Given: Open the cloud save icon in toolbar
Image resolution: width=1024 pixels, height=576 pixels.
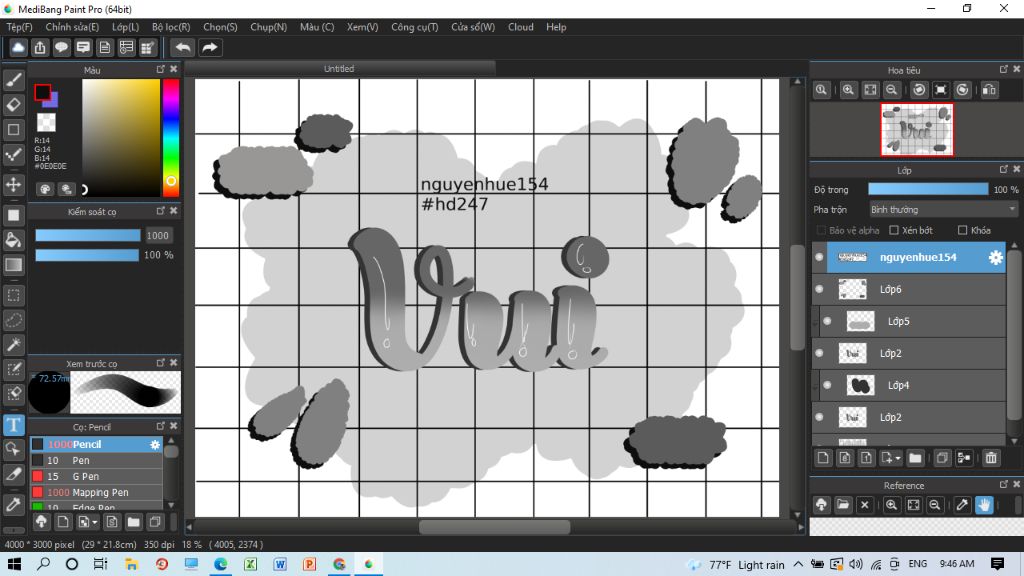Looking at the screenshot, I should (18, 48).
